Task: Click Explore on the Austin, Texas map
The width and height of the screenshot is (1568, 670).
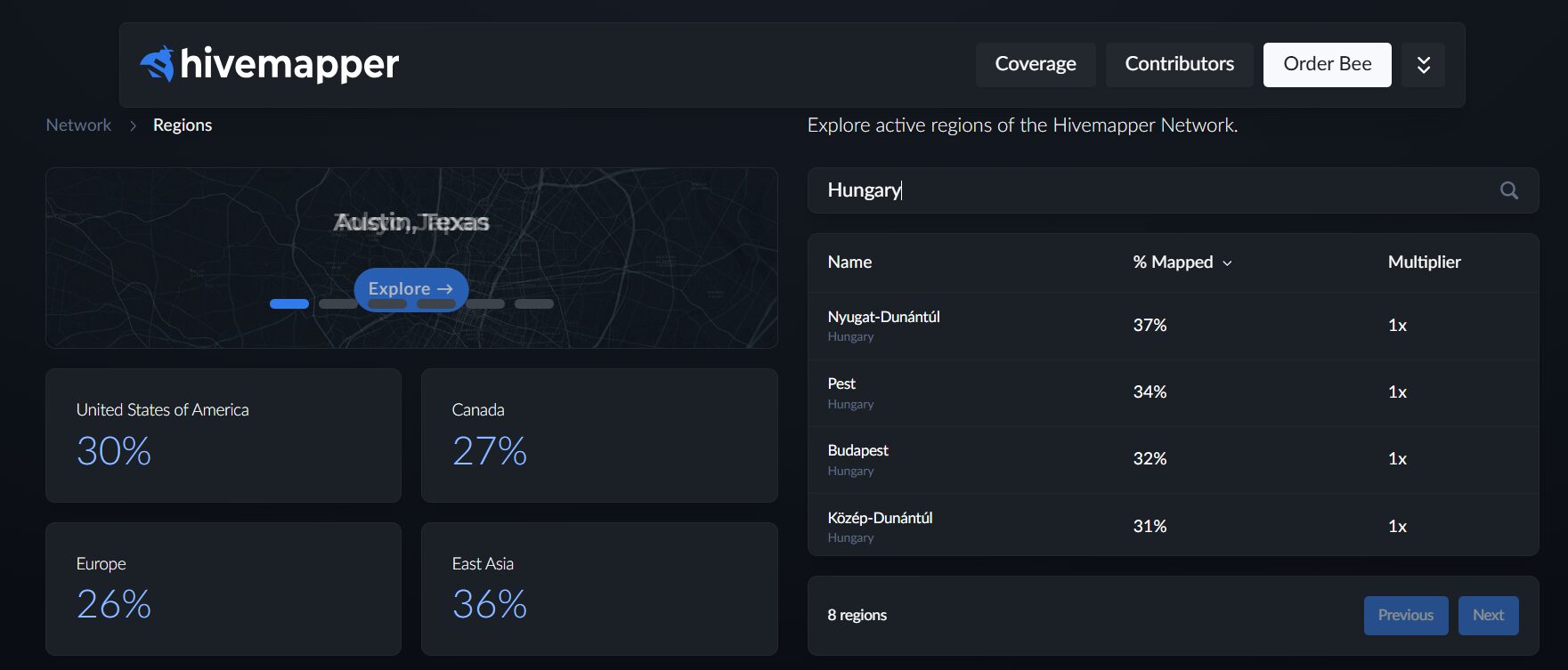Action: [410, 288]
